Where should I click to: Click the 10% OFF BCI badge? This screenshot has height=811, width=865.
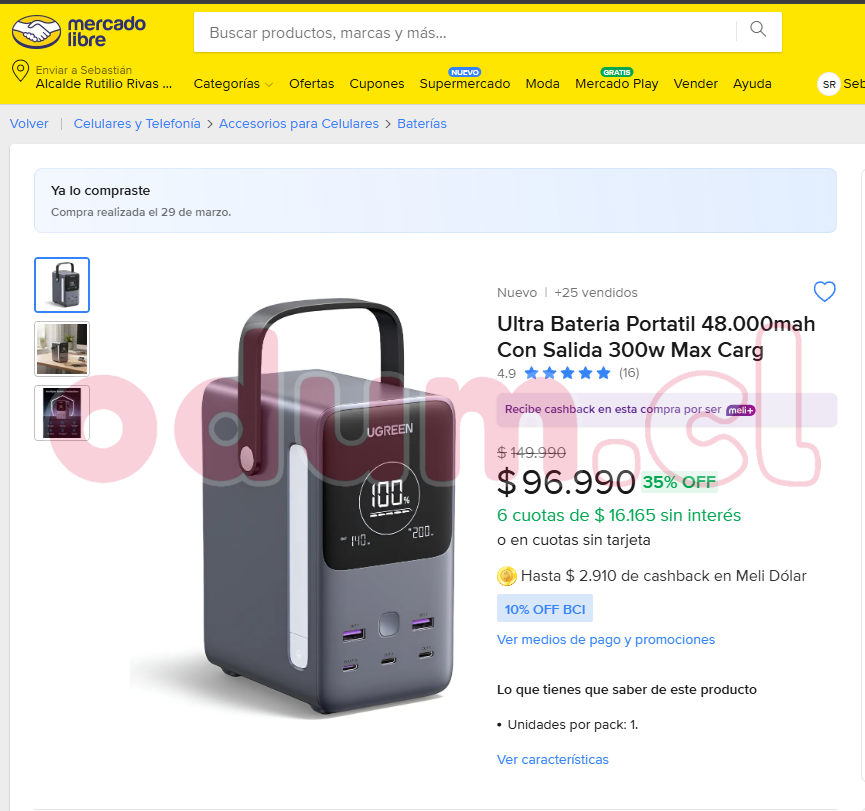544,609
